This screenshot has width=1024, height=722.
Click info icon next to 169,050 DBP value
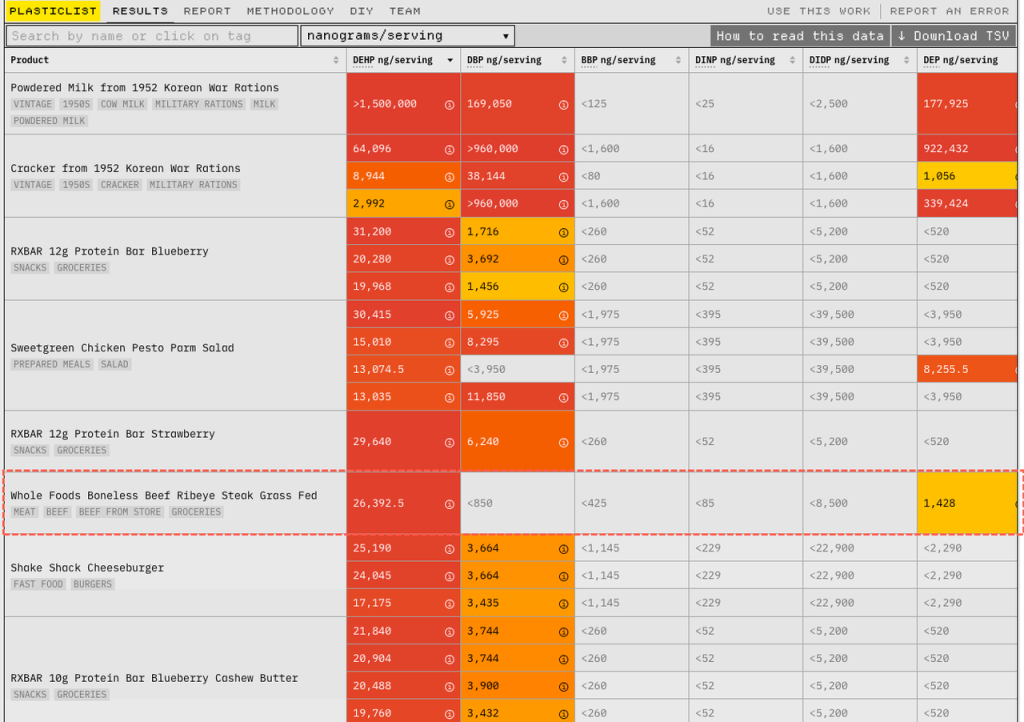564,104
